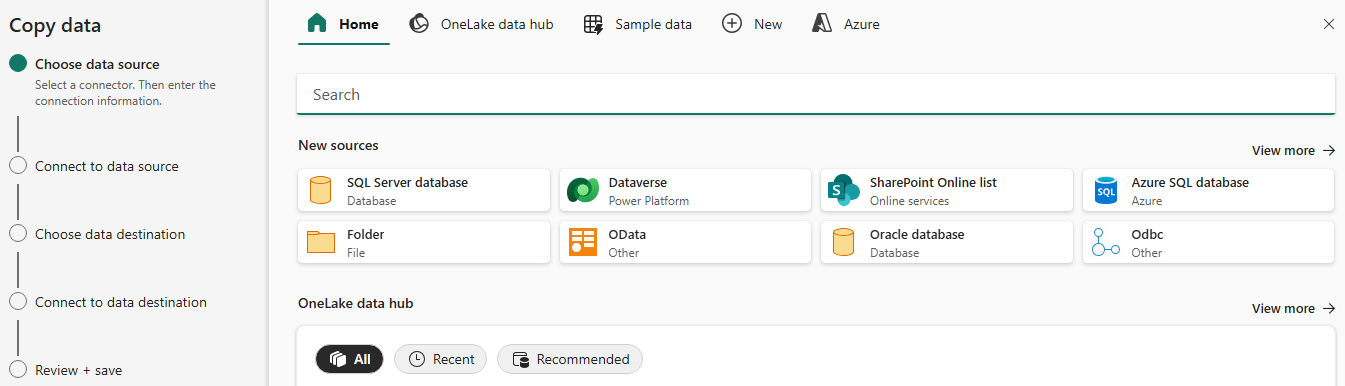Click the house icon on the Home tab

coord(317,23)
